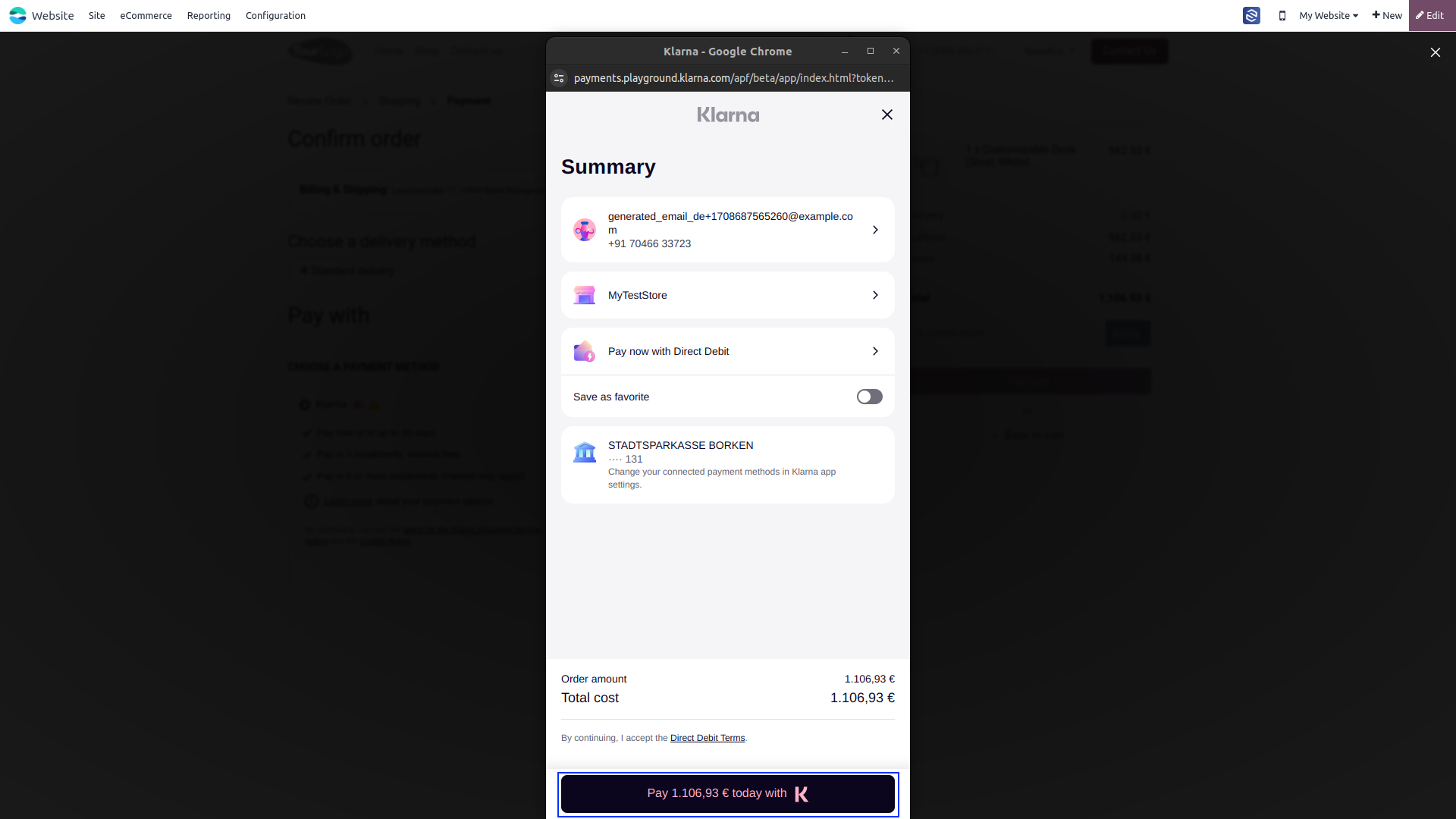Expand the email contact chevron
The height and width of the screenshot is (819, 1456).
875,230
